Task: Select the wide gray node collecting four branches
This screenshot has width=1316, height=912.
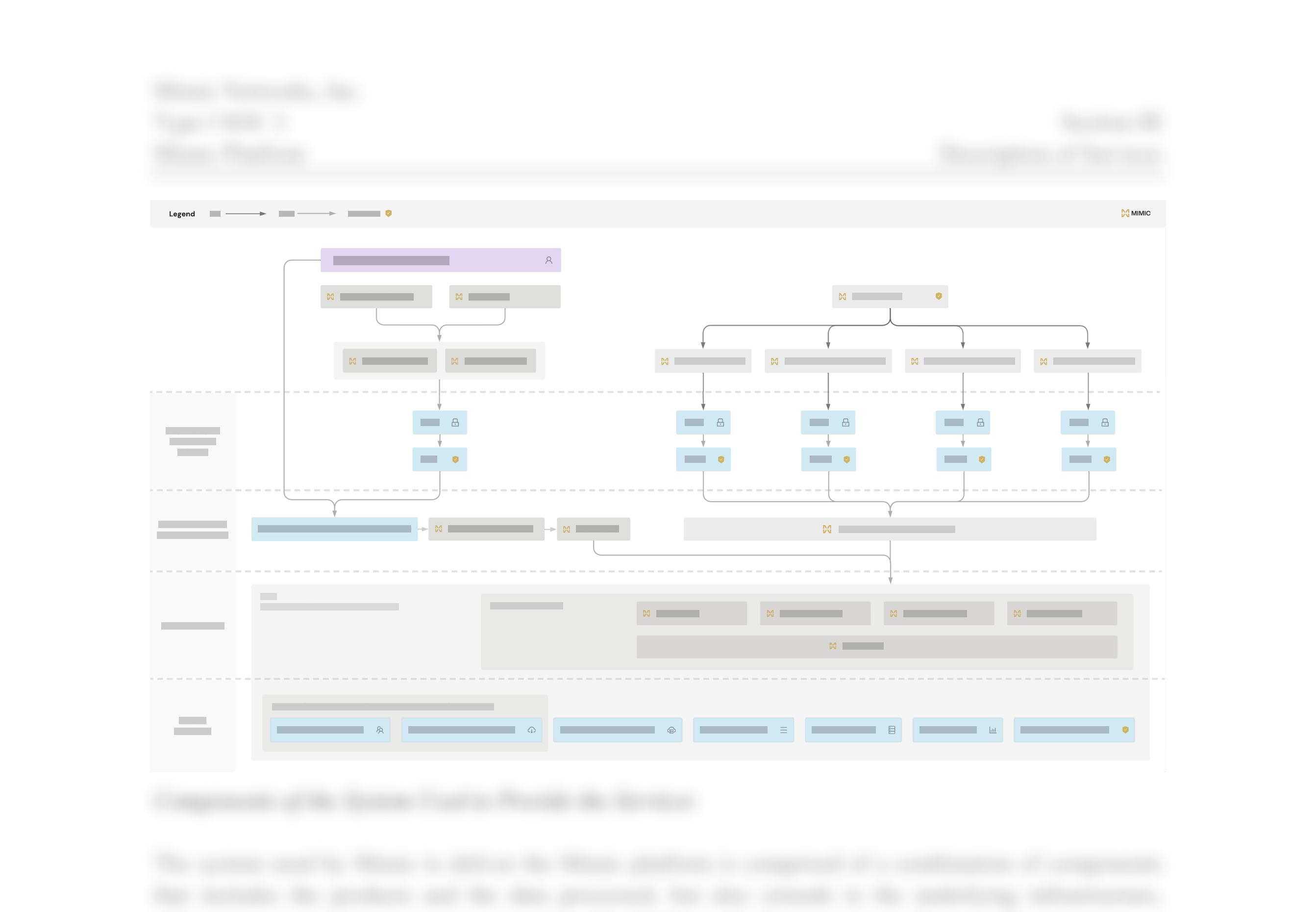Action: coord(889,529)
